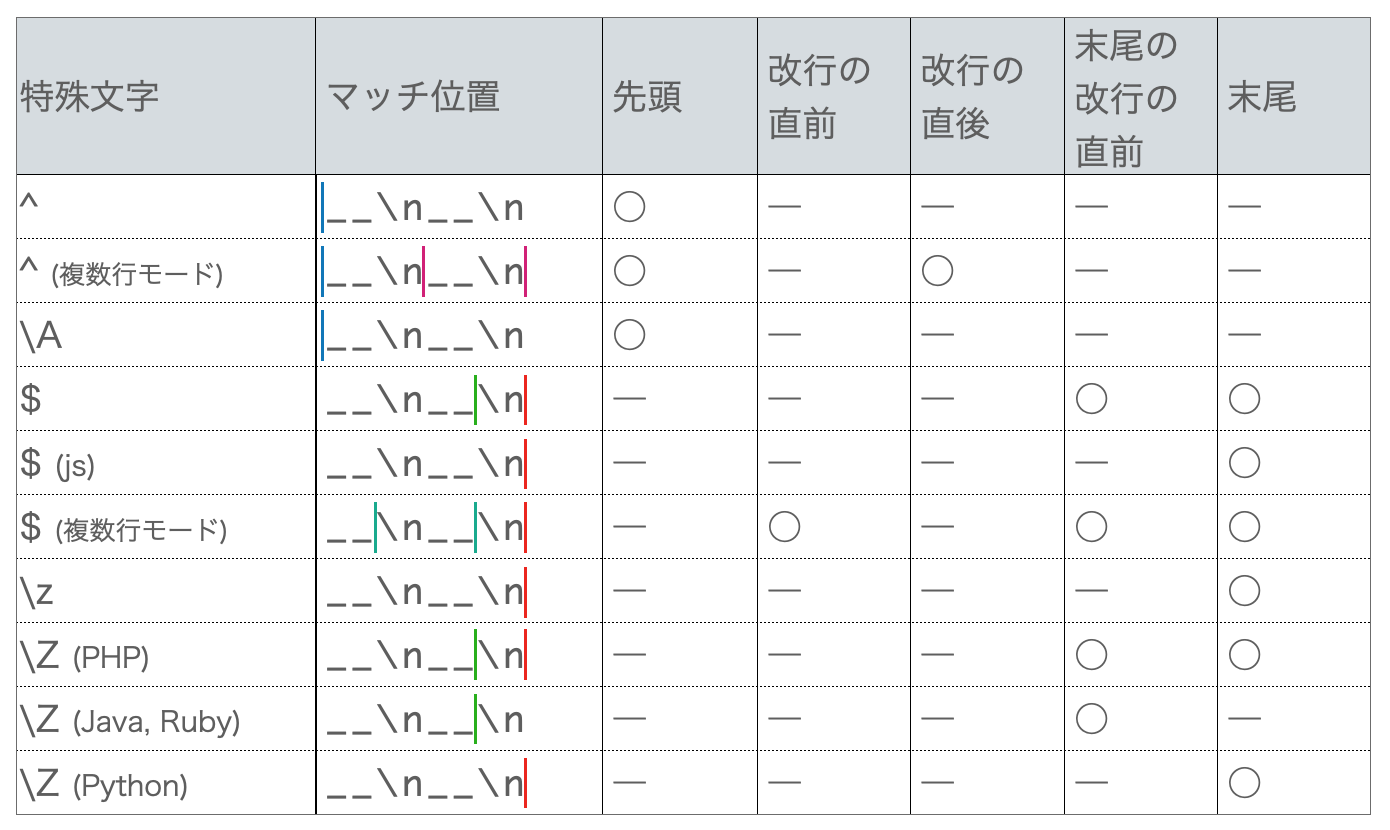The width and height of the screenshot is (1390, 830).
Task: Click the circle in the $ (js) row
Action: click(1245, 463)
